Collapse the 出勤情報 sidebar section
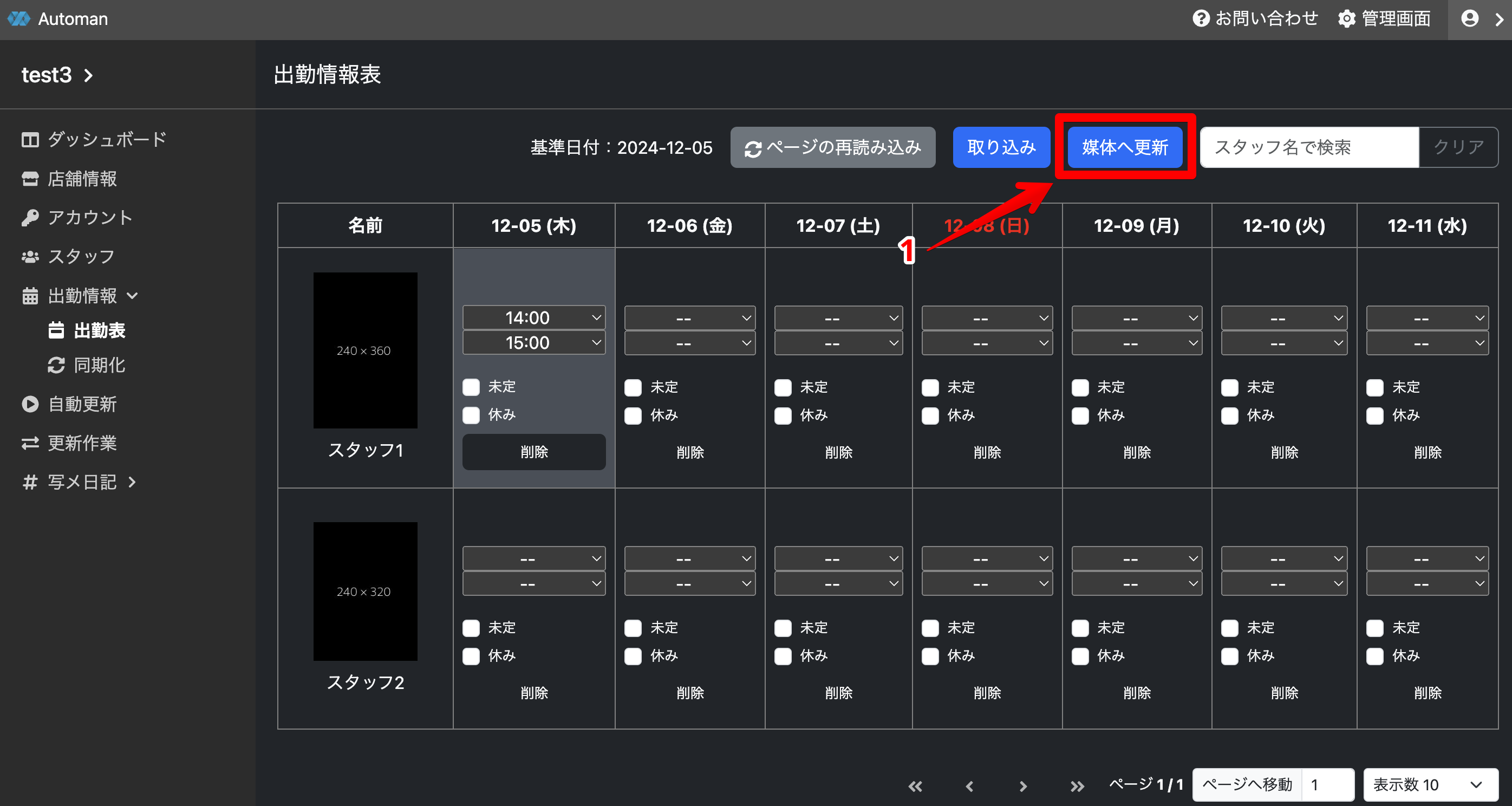1512x806 pixels. coord(82,296)
